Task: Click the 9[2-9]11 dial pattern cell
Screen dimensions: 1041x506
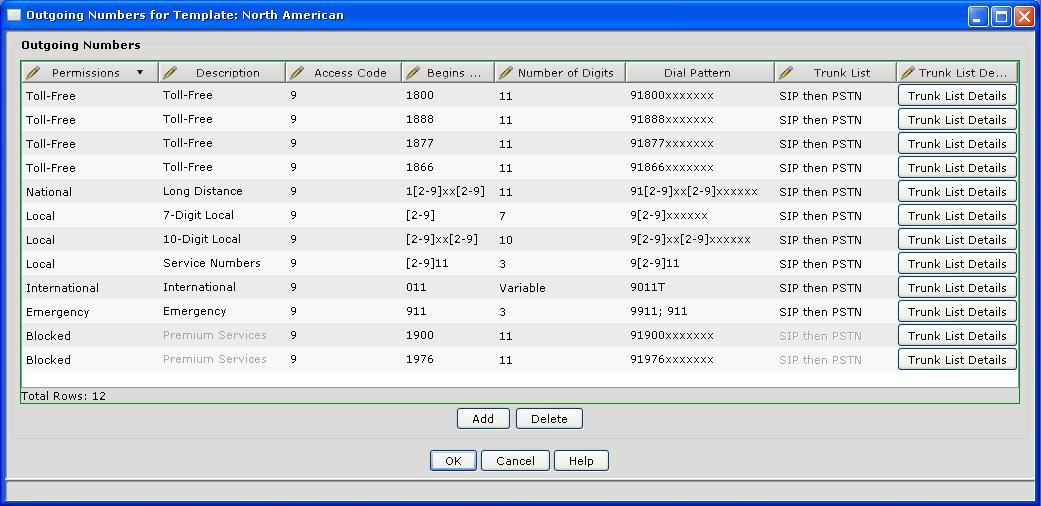Action: point(700,264)
